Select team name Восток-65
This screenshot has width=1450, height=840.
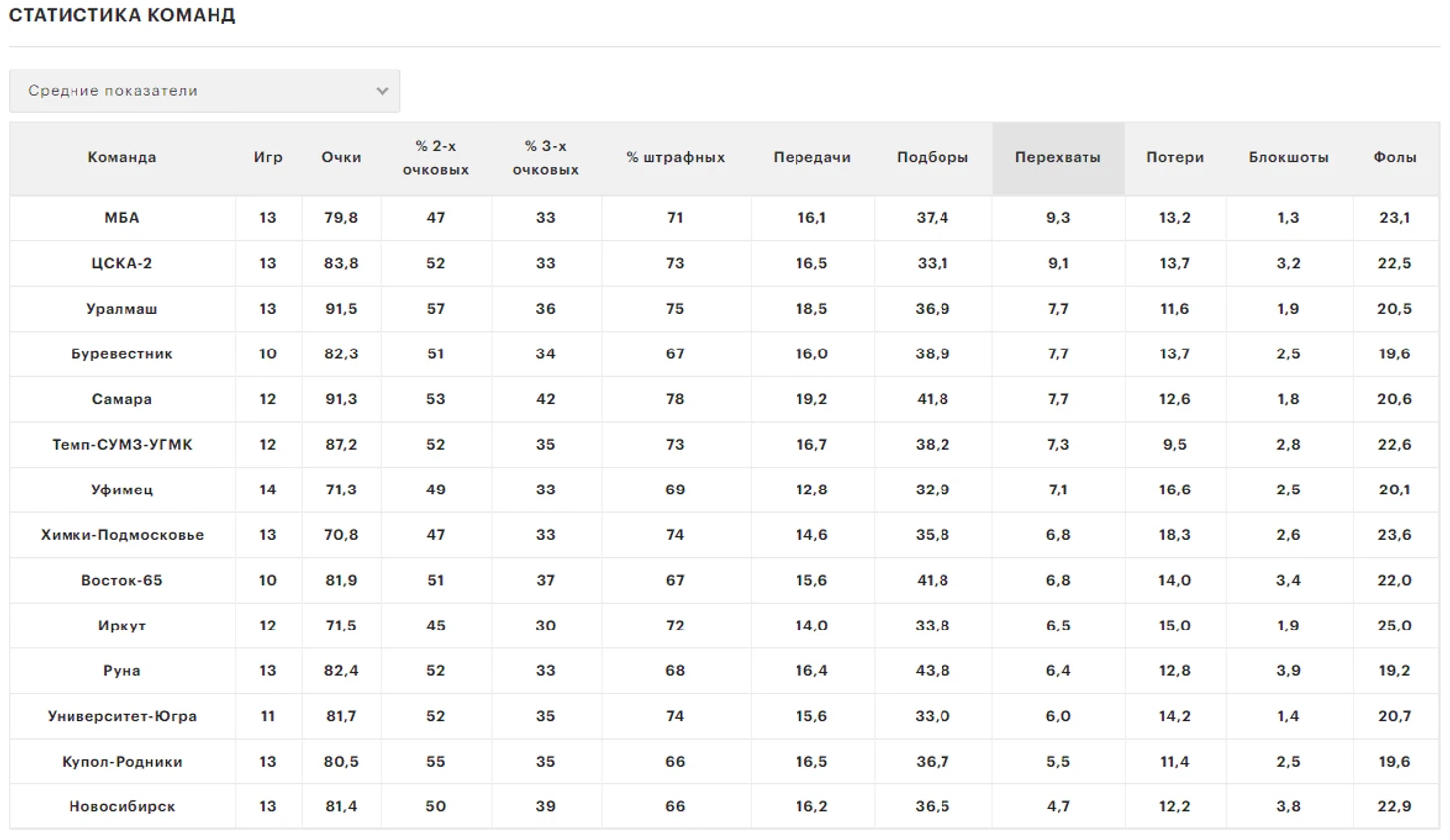(122, 580)
